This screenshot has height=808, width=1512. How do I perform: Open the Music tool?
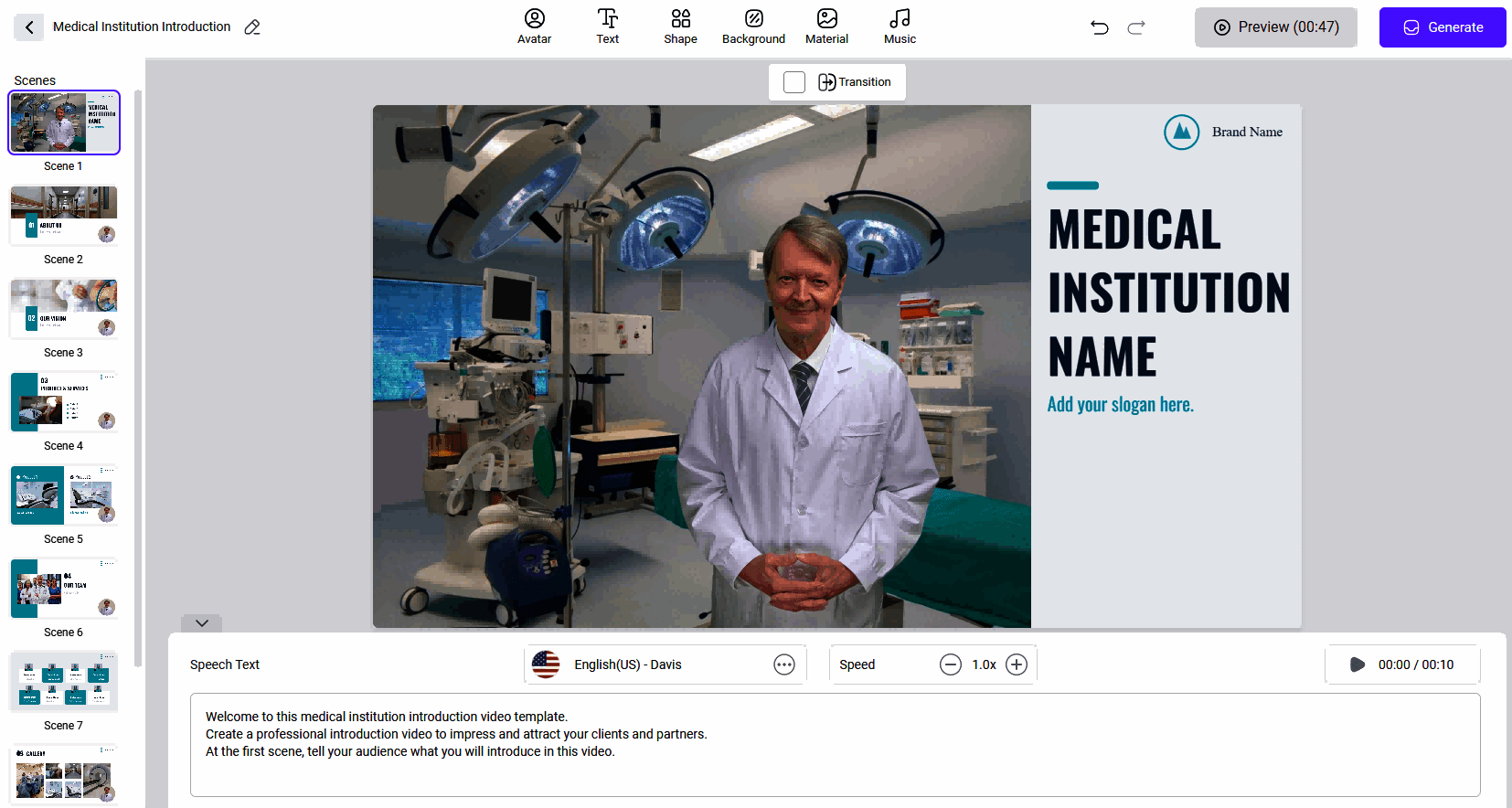tap(900, 27)
